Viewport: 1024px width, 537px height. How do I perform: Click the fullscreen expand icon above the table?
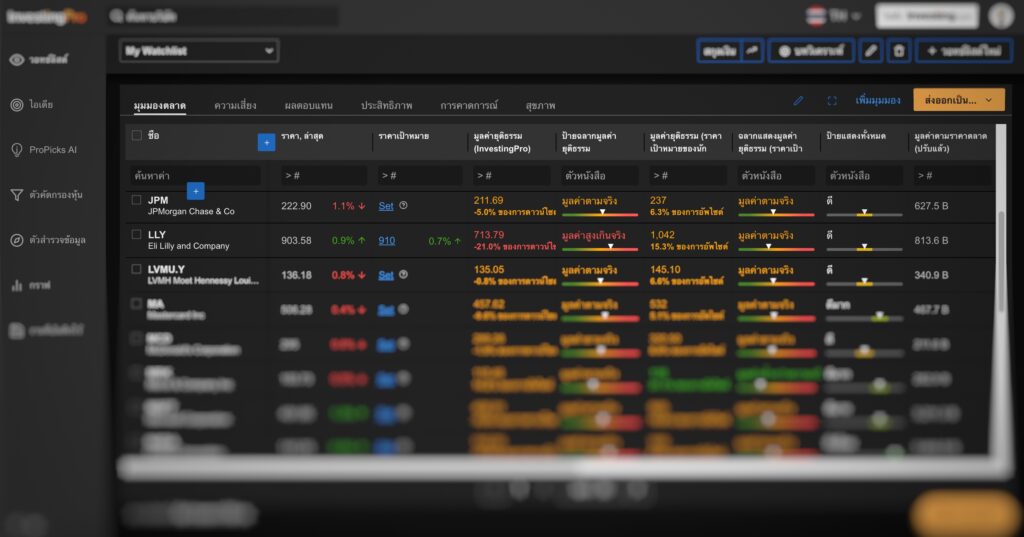click(x=831, y=101)
